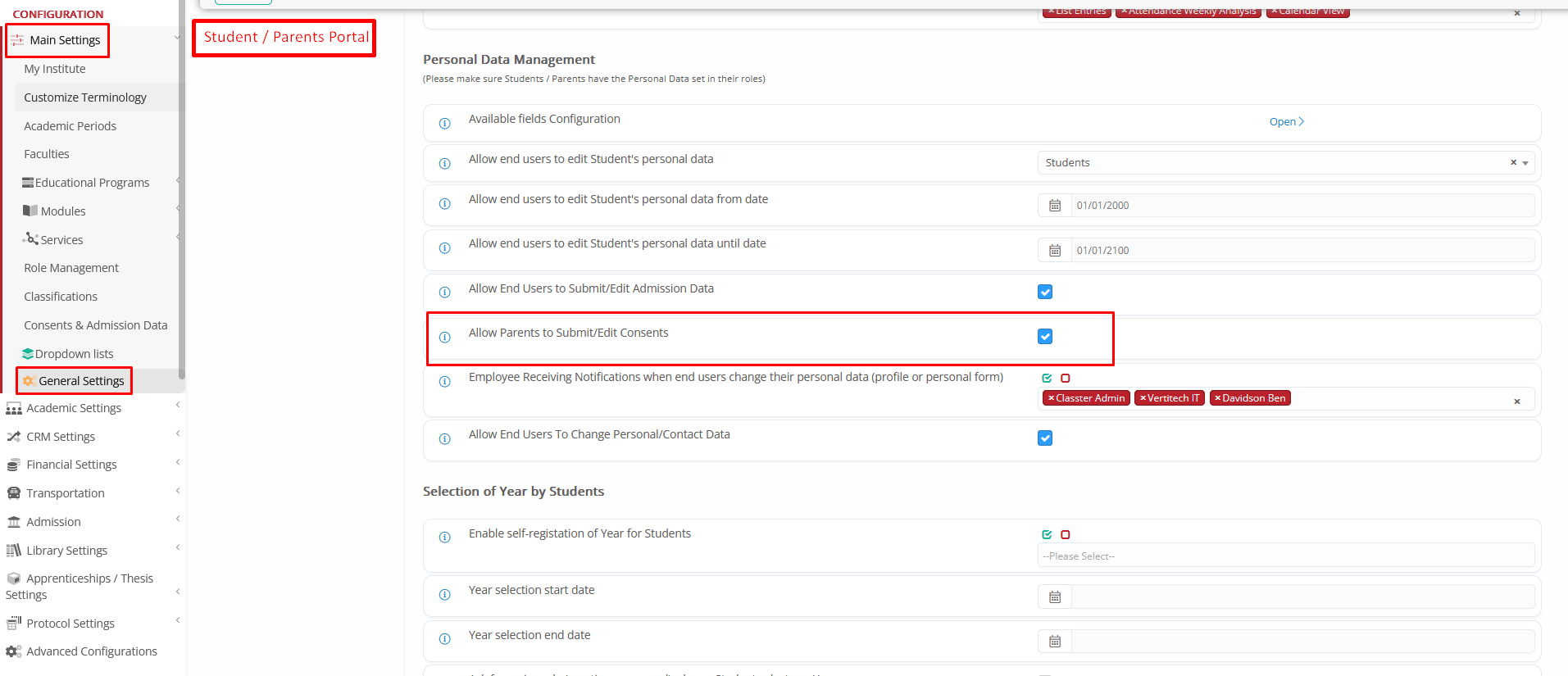Click calendar icon for Year selection end date
The width and height of the screenshot is (1568, 676).
[1055, 642]
